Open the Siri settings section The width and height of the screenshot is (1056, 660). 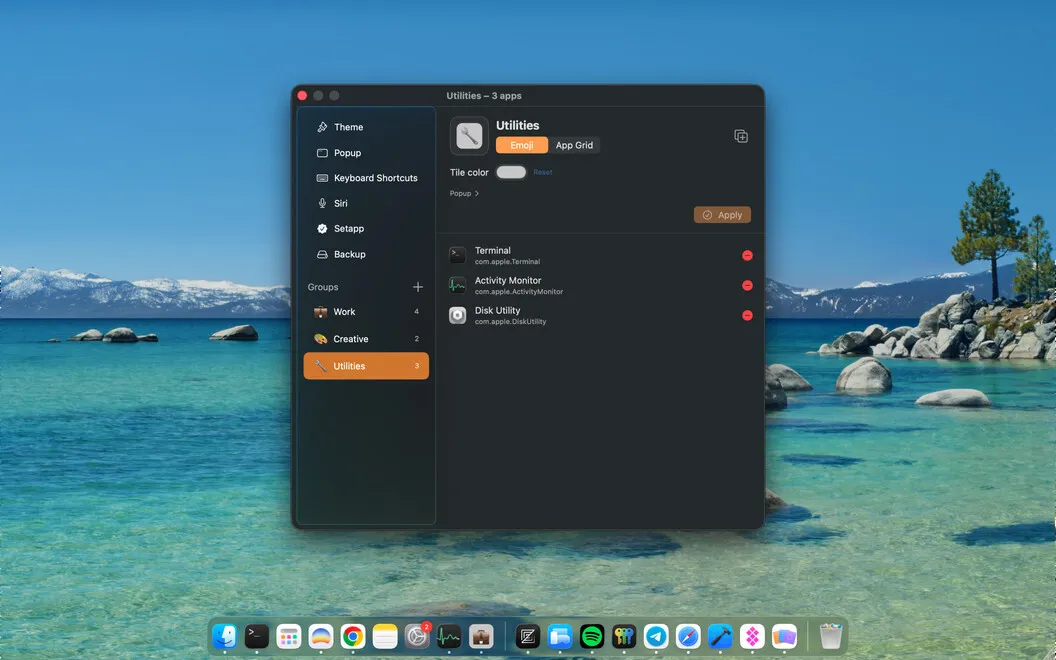coord(366,203)
